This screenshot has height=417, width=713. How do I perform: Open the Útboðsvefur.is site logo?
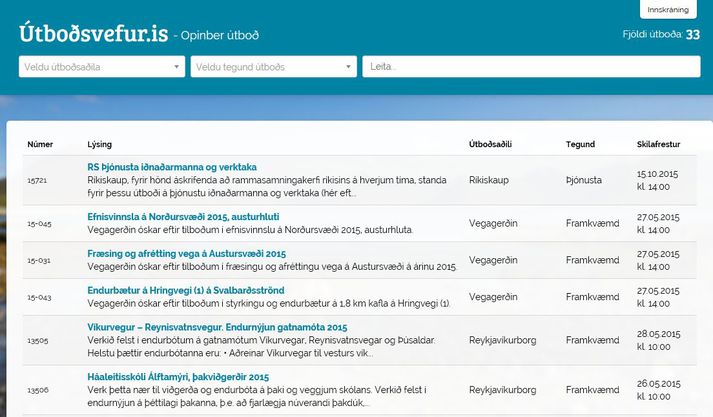click(x=92, y=34)
